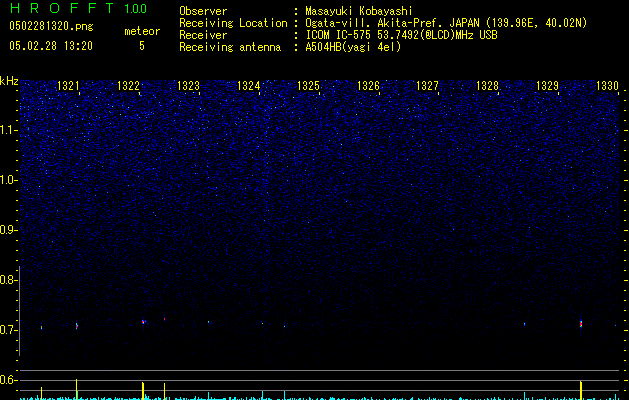
Task: Click the 1326 time axis marker
Action: [x=368, y=86]
